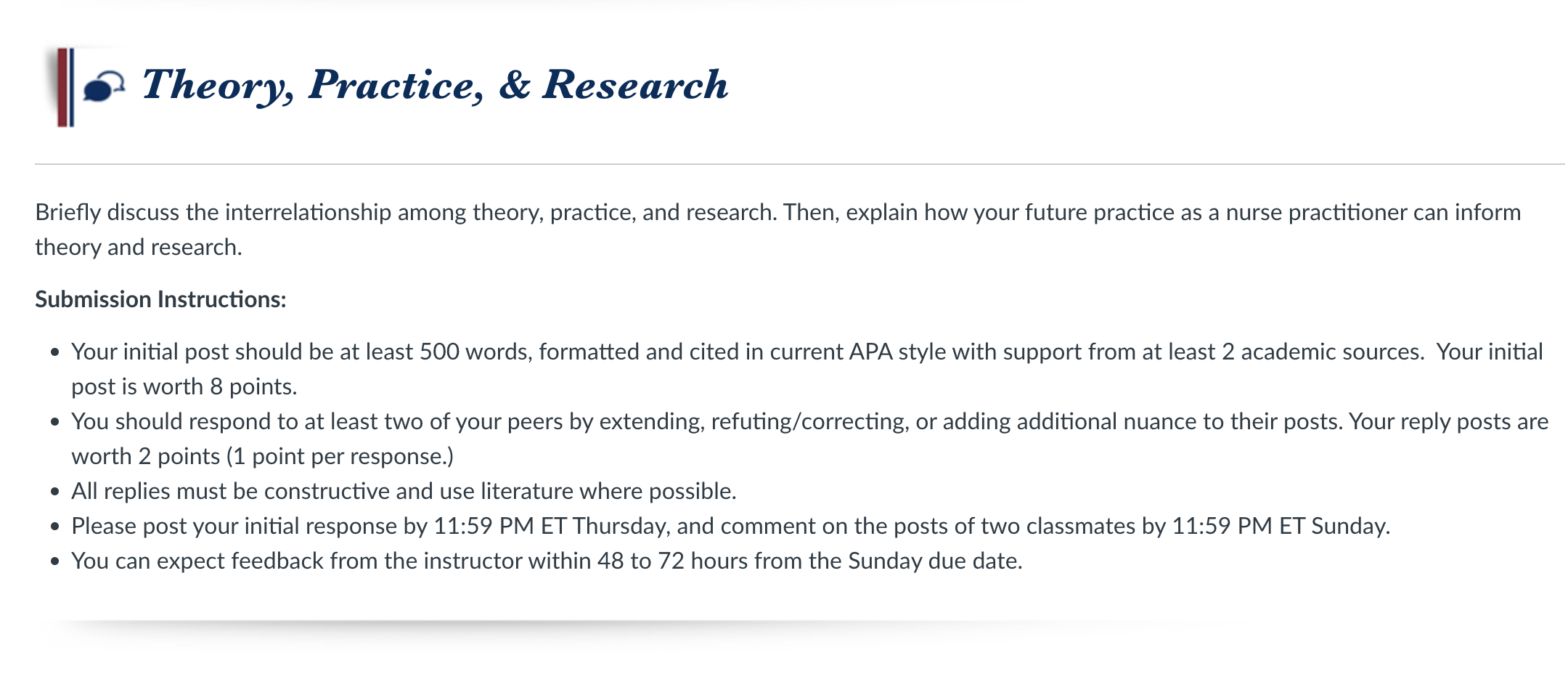Click the text 'theory and research.'
The image size is (1568, 674).
pyautogui.click(x=138, y=247)
